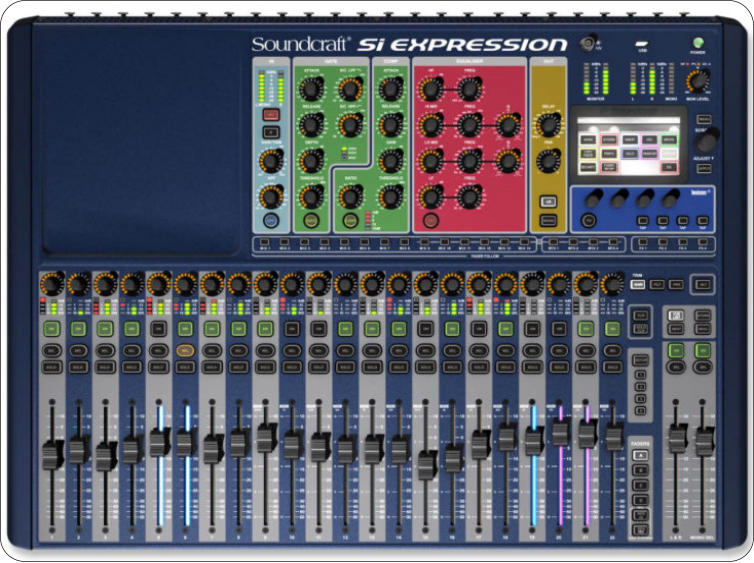Click the L&R master fader cap

coord(677,438)
